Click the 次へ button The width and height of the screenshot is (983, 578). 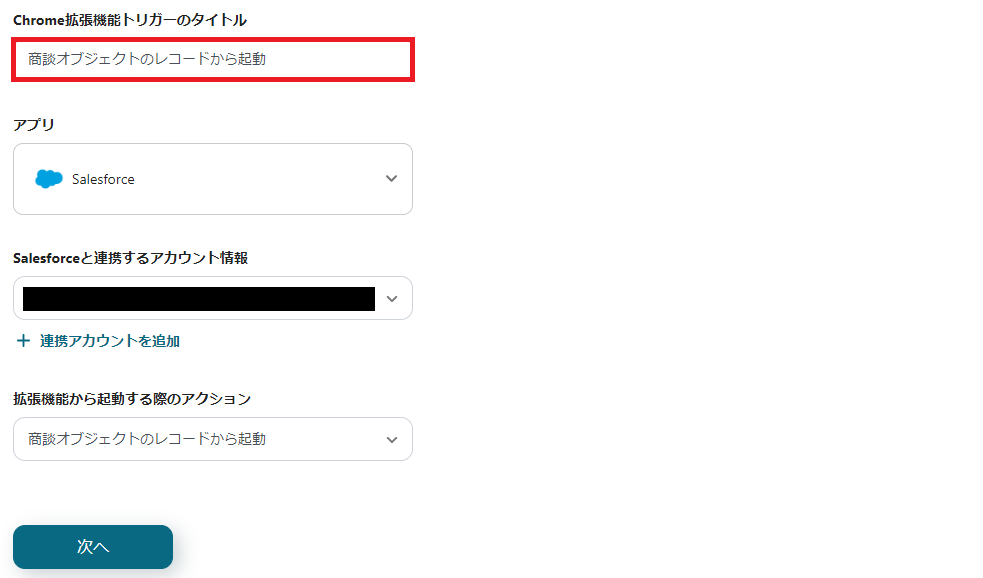coord(92,547)
